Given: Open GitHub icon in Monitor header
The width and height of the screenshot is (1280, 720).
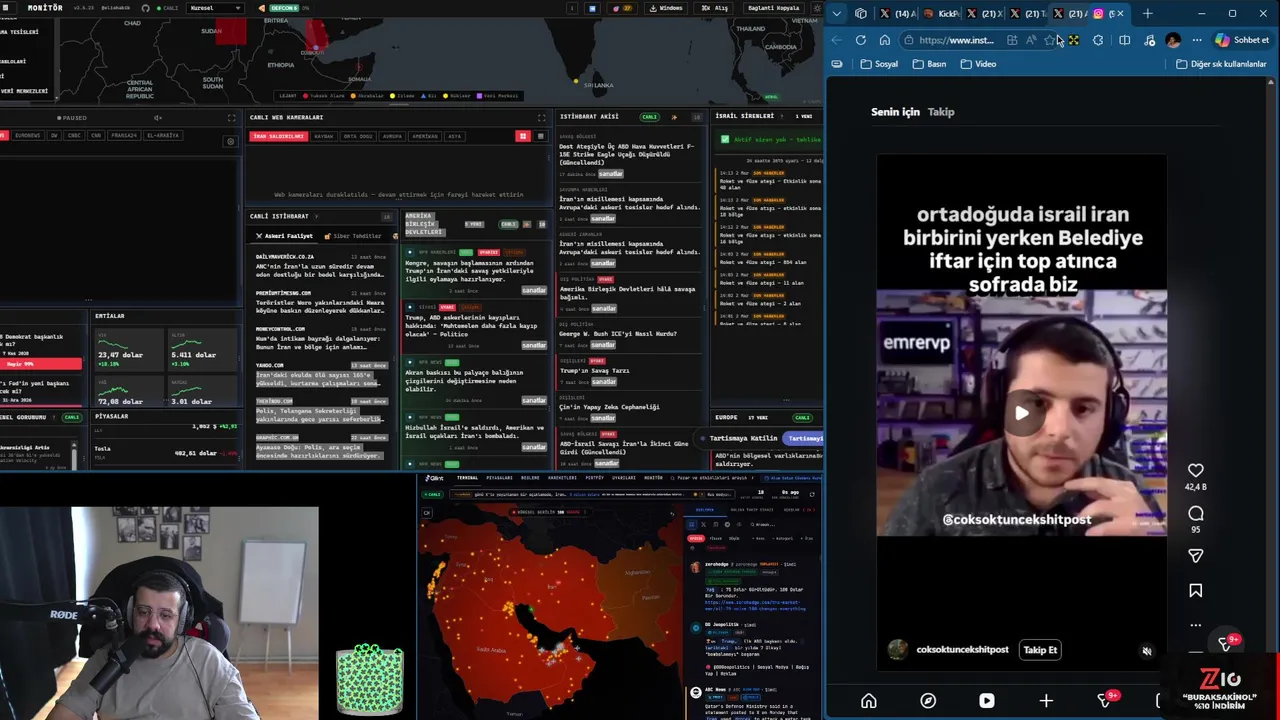Looking at the screenshot, I should (146, 8).
